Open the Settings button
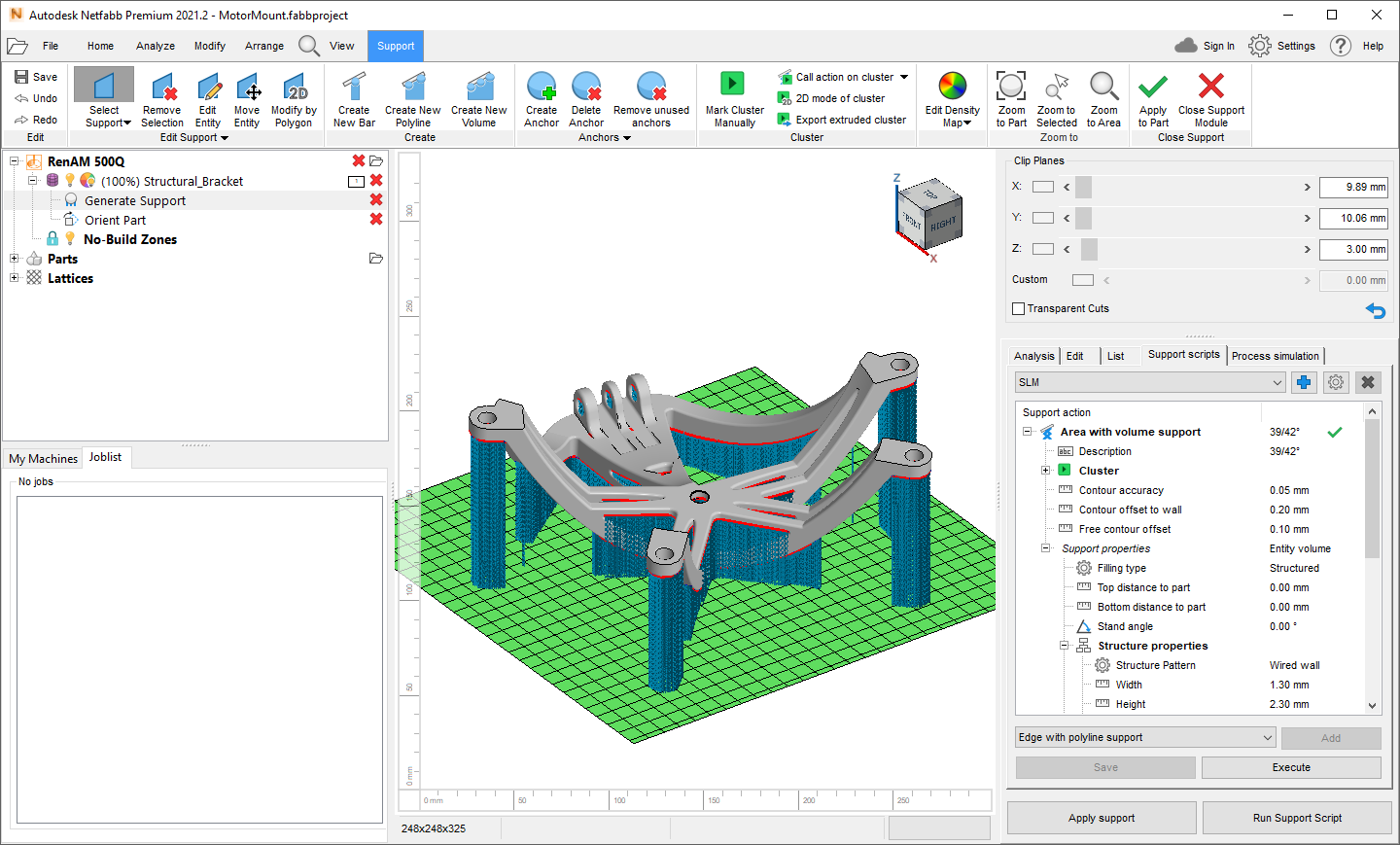The height and width of the screenshot is (845, 1400). [x=1282, y=46]
